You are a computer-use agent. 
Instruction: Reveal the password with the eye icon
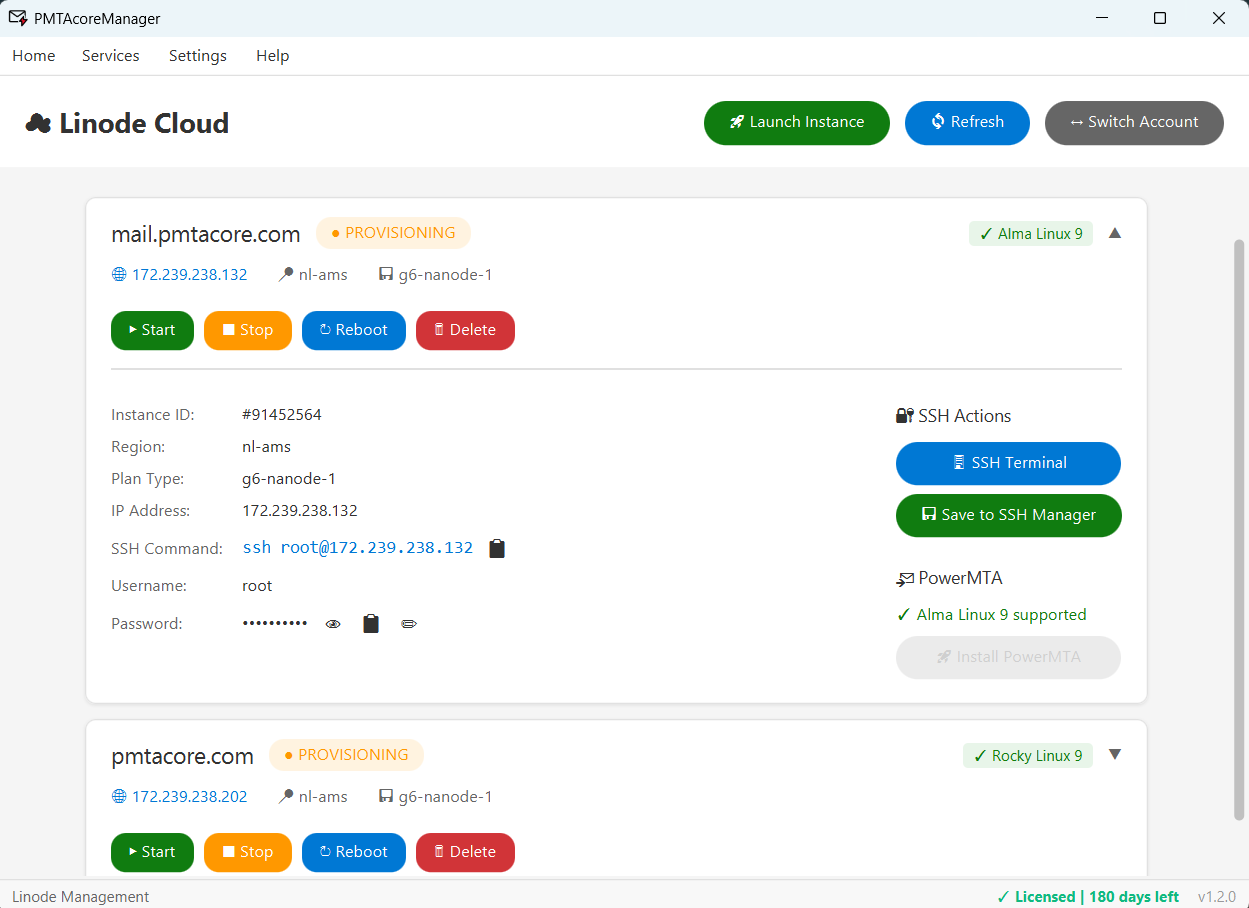pos(333,623)
